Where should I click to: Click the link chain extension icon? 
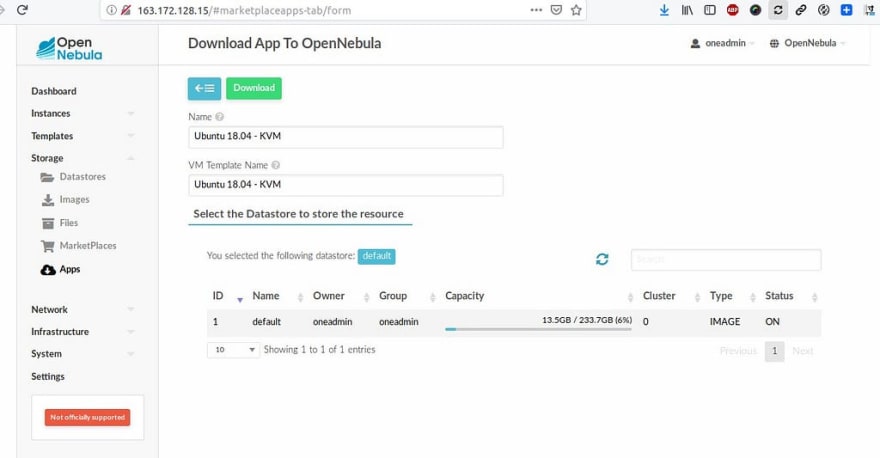pyautogui.click(x=801, y=10)
